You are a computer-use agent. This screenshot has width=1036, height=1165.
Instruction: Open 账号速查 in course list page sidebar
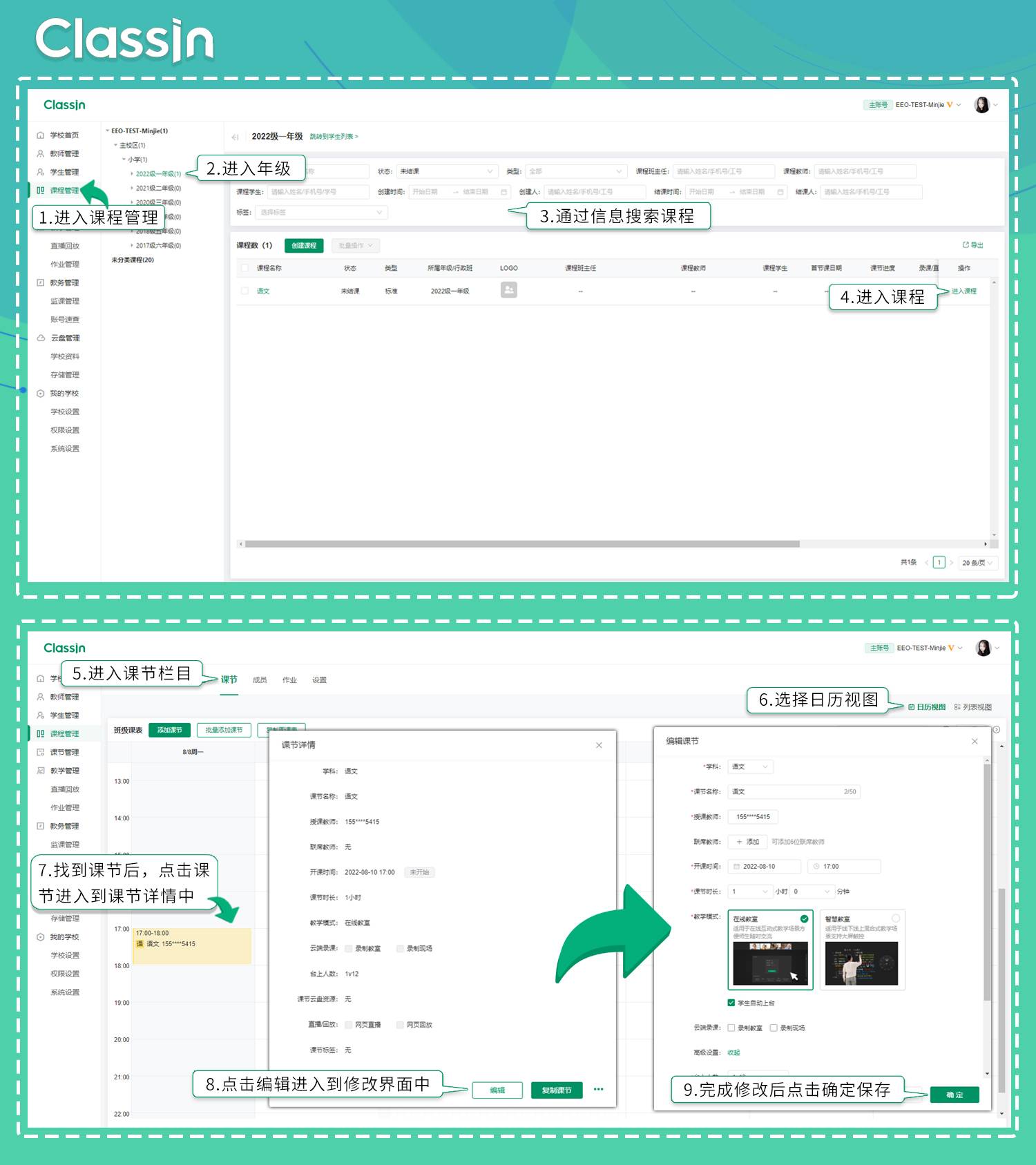[65, 320]
